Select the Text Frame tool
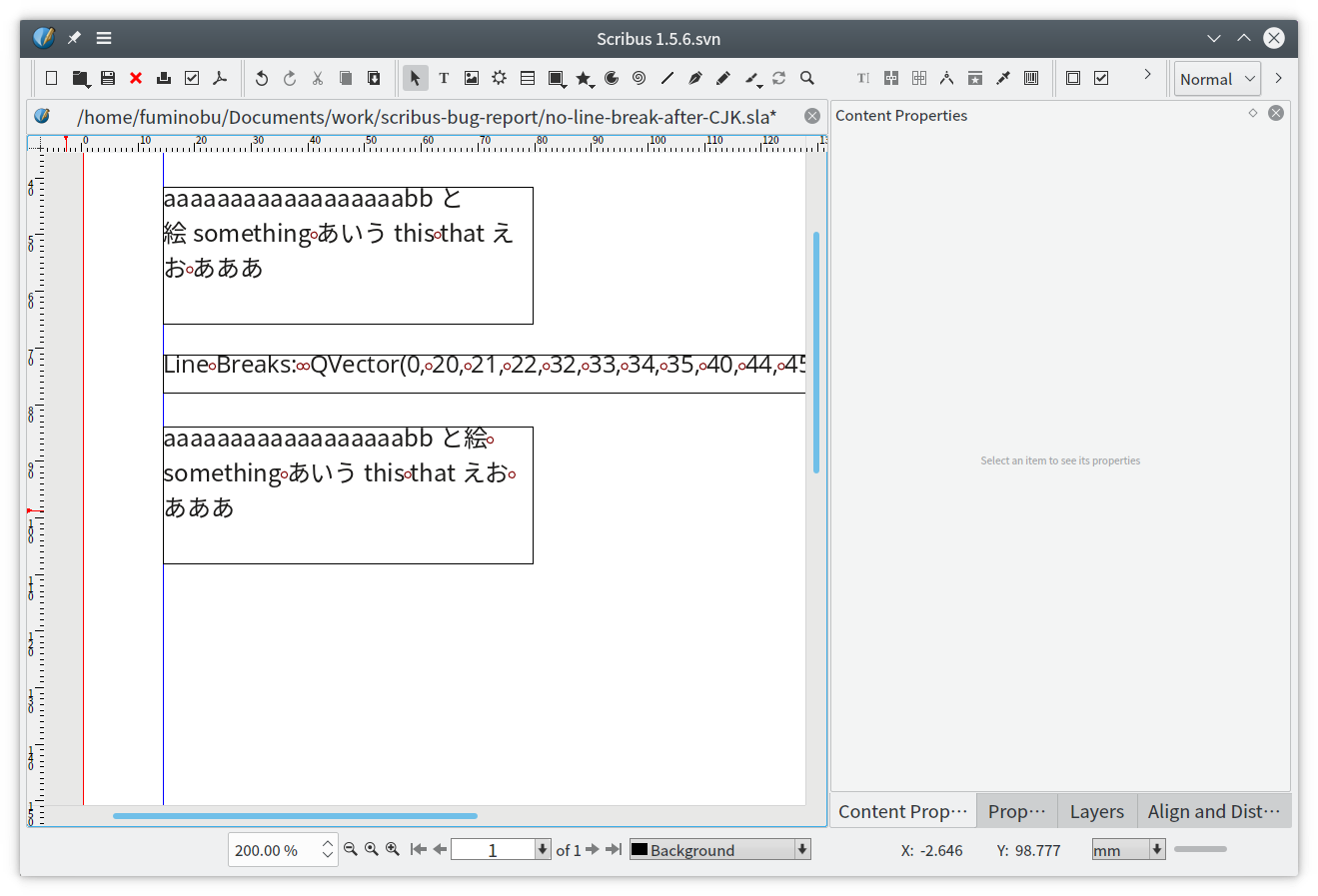Image resolution: width=1318 pixels, height=896 pixels. coord(444,78)
